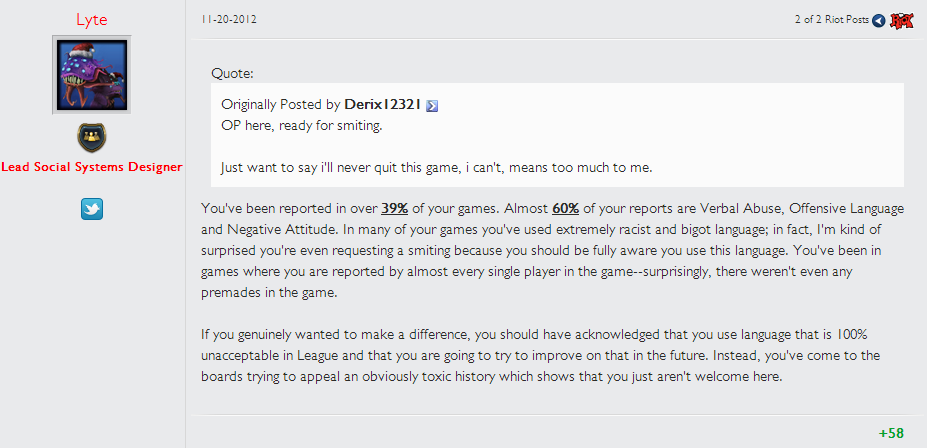927x448 pixels.
Task: Click the bold underlined 39% figure
Action: point(395,208)
